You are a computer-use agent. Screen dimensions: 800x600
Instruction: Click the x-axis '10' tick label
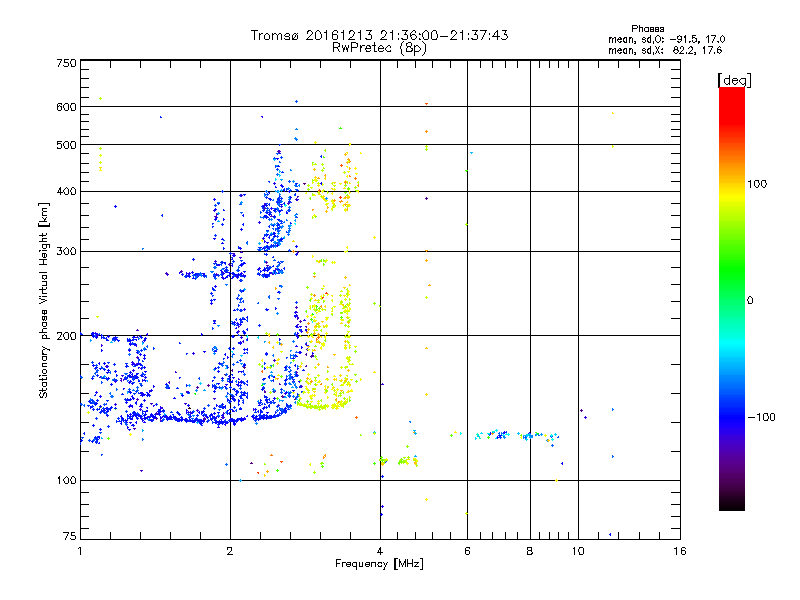(x=578, y=551)
